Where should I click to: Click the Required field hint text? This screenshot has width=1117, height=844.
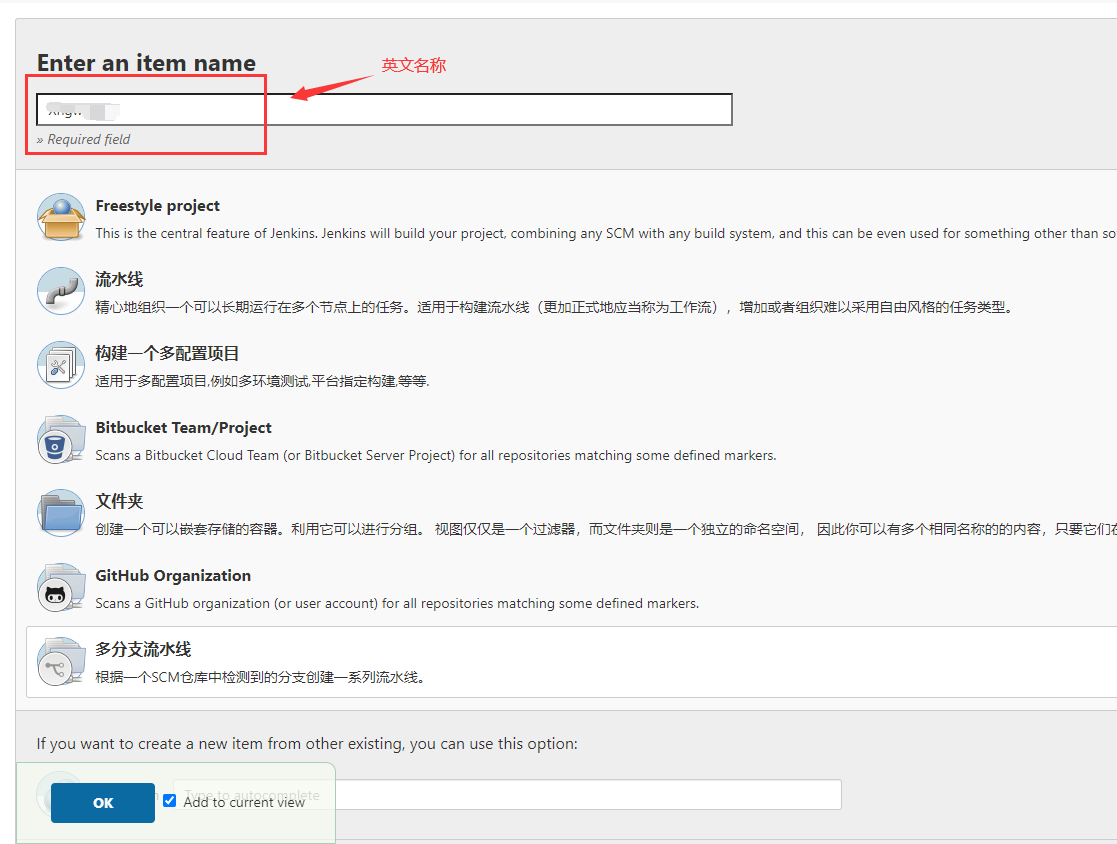(x=83, y=140)
